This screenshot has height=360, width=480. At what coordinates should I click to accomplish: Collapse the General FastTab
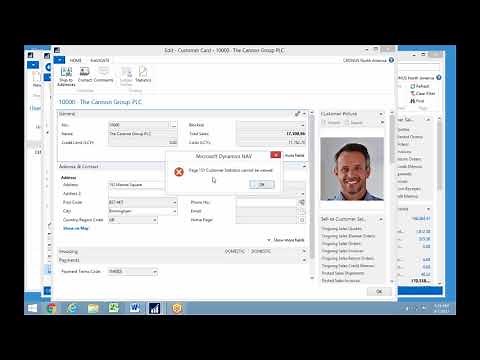(x=304, y=114)
